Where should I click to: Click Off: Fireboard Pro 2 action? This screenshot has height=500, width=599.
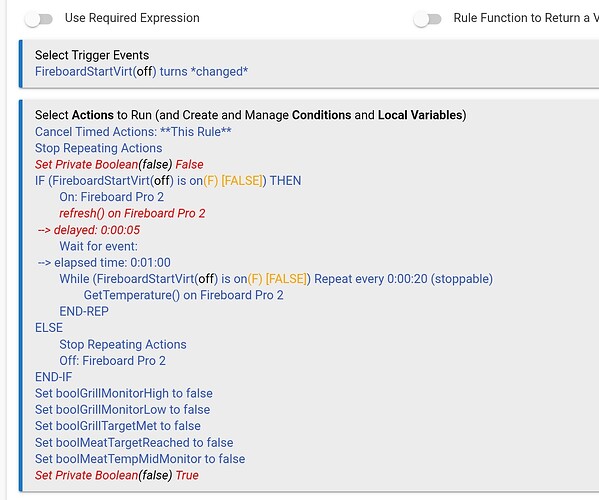[112, 361]
